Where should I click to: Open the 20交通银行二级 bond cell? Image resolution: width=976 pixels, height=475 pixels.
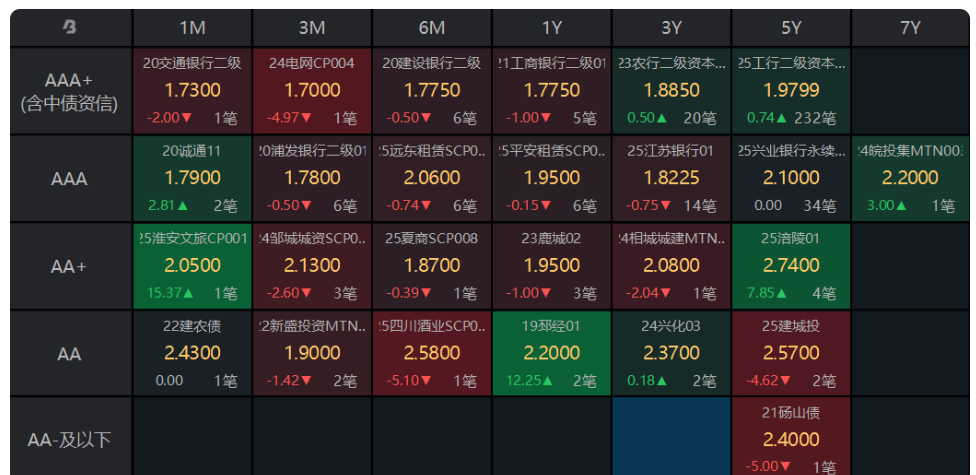[192, 91]
